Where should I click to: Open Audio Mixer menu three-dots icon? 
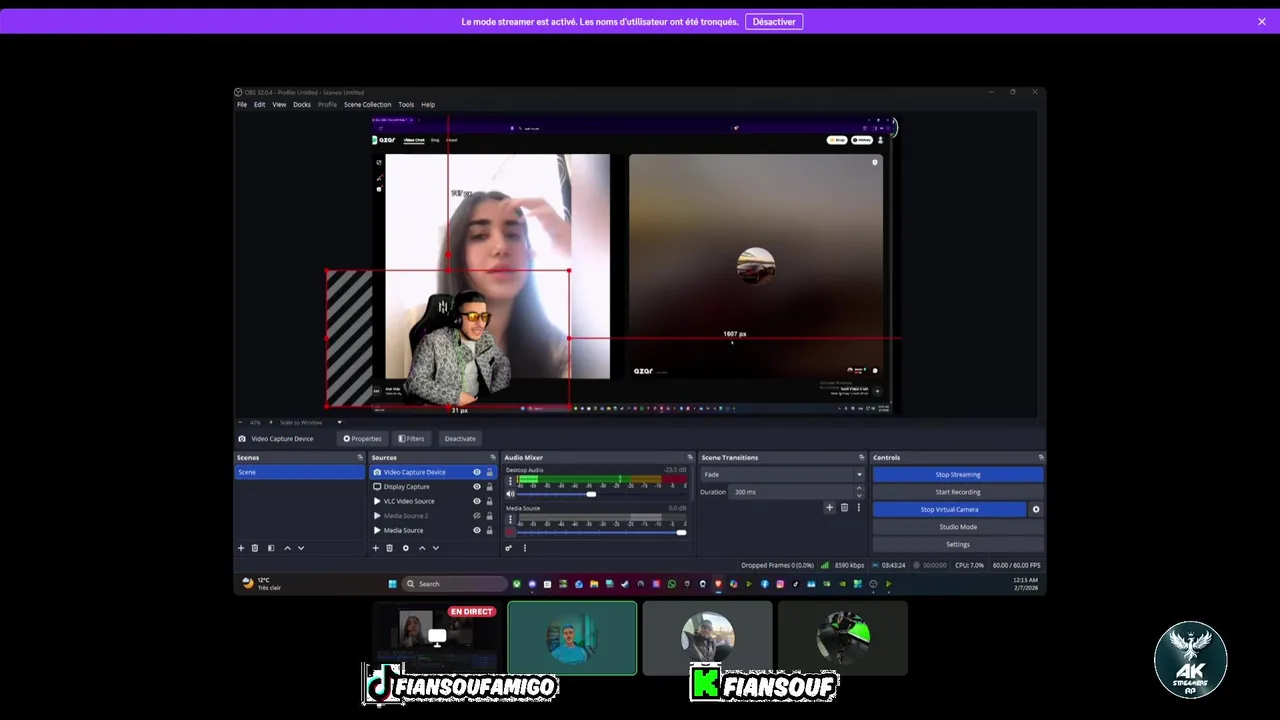coord(525,548)
